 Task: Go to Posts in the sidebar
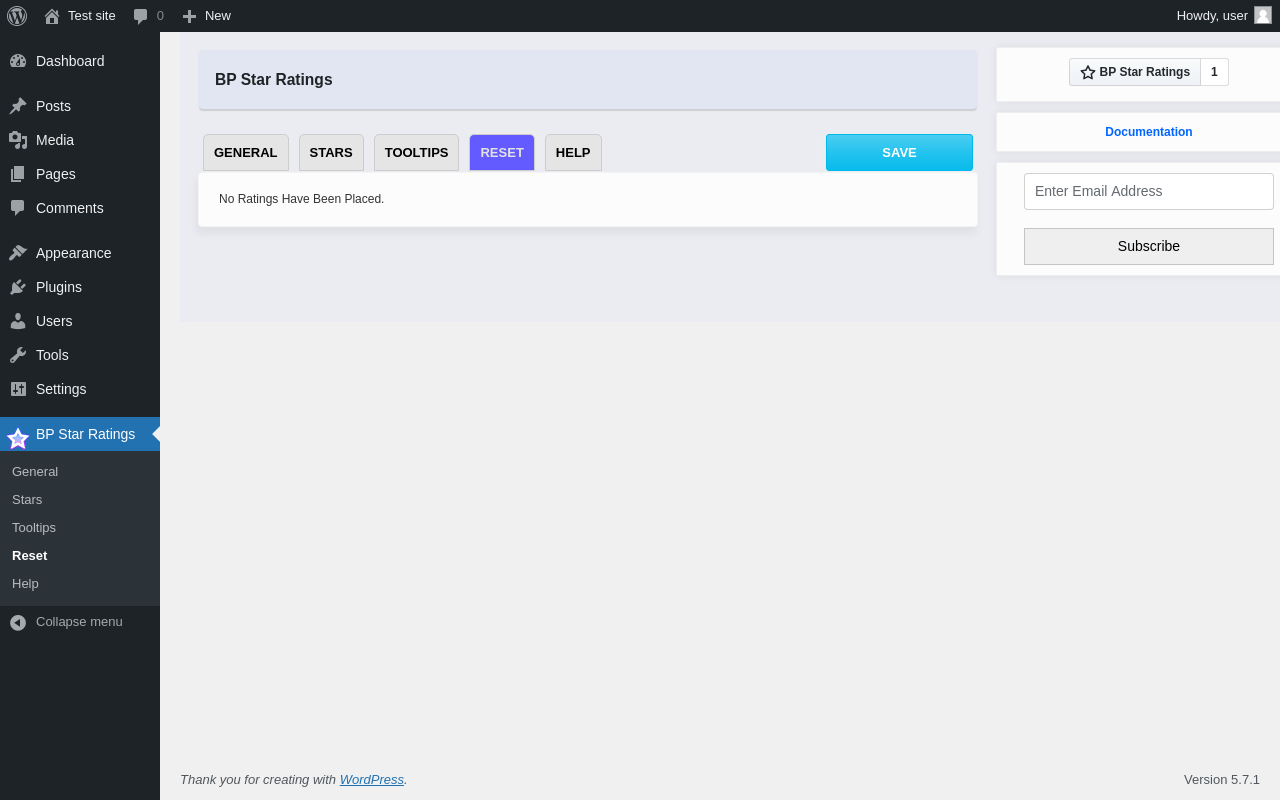click(80, 106)
